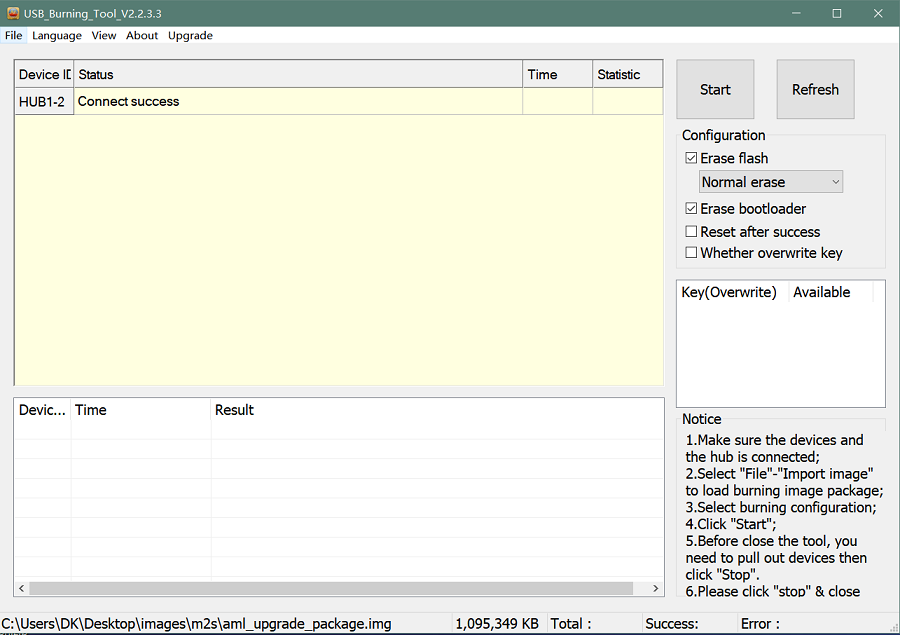Select the HUB1-2 device row
Image resolution: width=900 pixels, height=635 pixels.
click(44, 101)
